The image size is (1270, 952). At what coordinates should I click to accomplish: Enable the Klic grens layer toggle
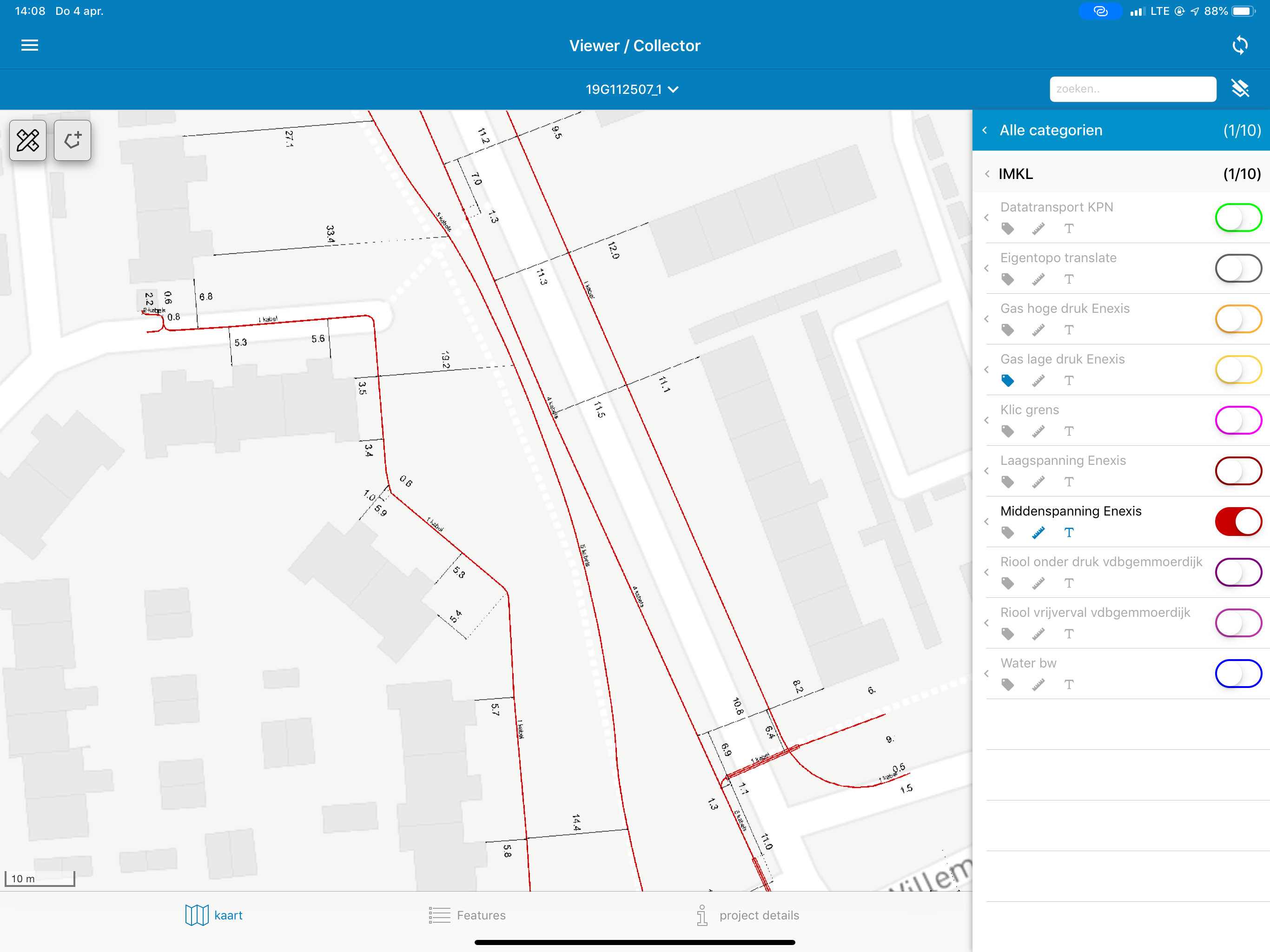point(1238,420)
